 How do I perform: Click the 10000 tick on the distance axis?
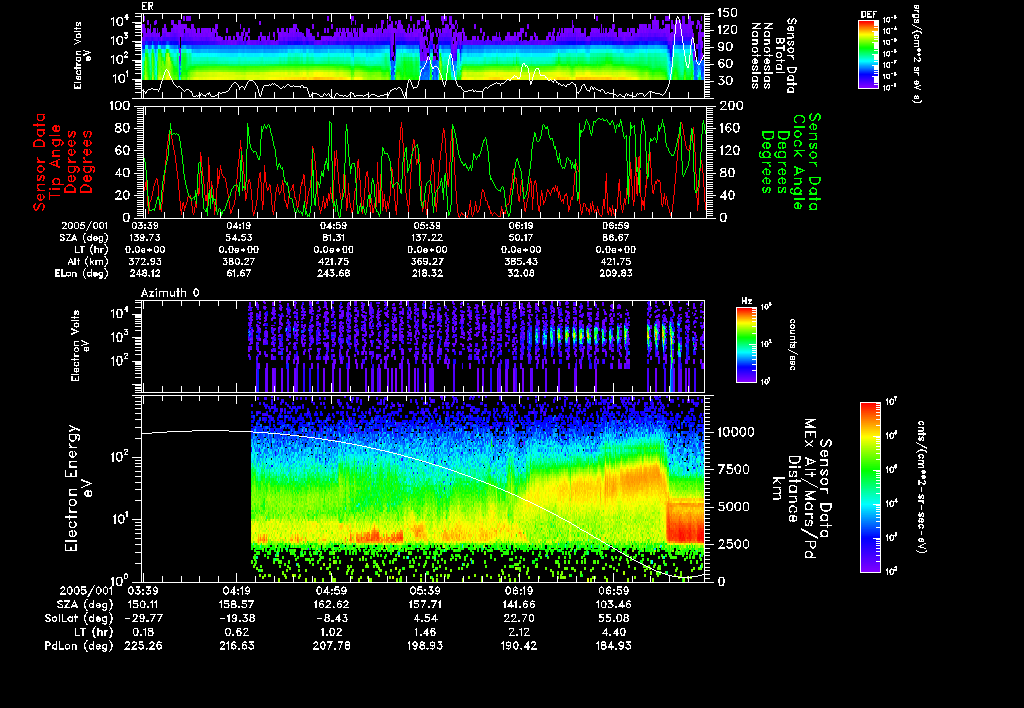coord(736,432)
